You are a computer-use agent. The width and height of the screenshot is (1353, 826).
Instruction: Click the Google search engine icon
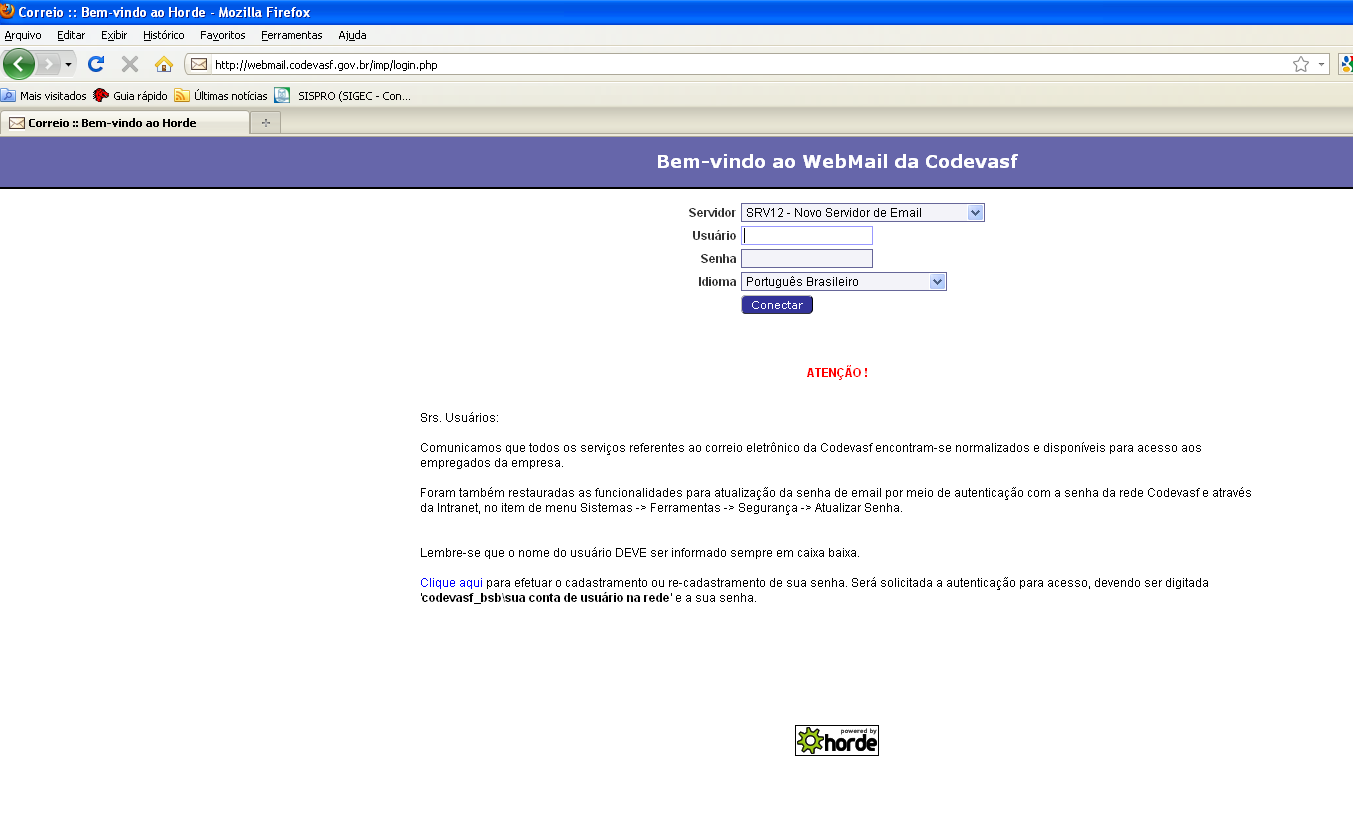(1346, 64)
